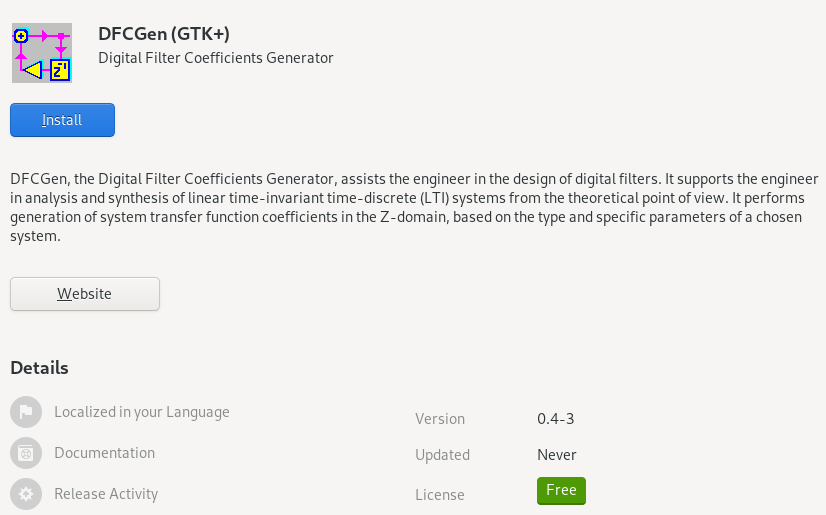Screen dimensions: 826x515
Task: Open the DFCGen Website link button
Action: tap(85, 294)
